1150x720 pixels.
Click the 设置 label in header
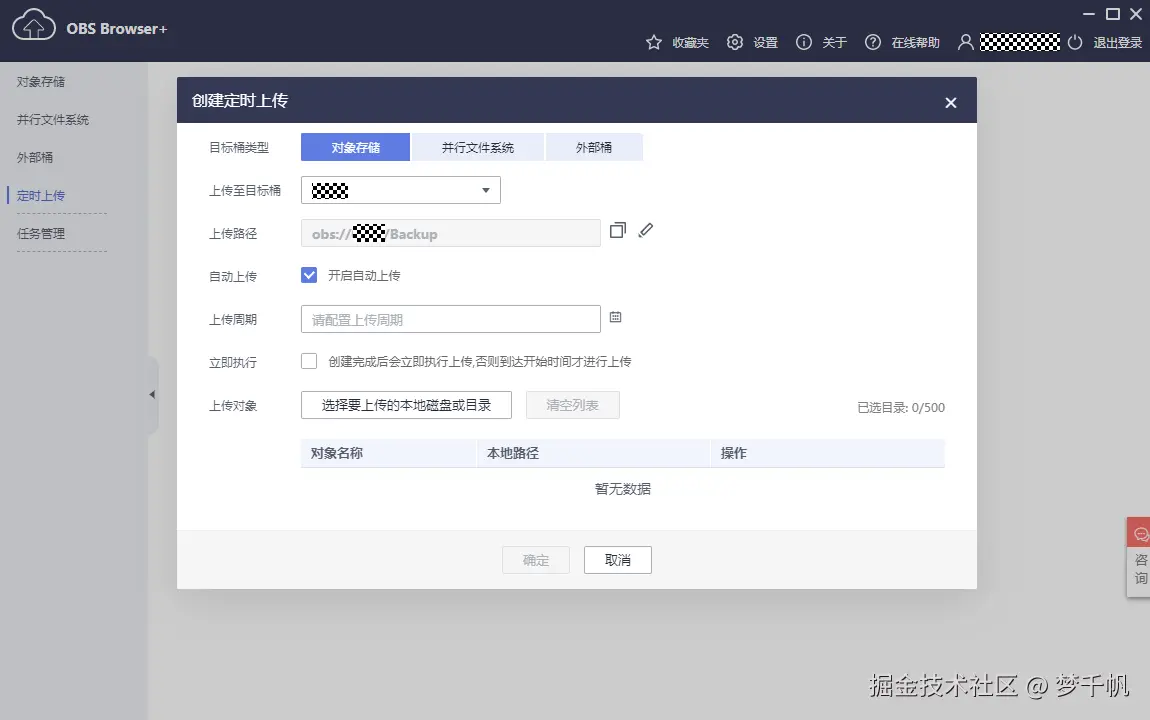tap(766, 43)
